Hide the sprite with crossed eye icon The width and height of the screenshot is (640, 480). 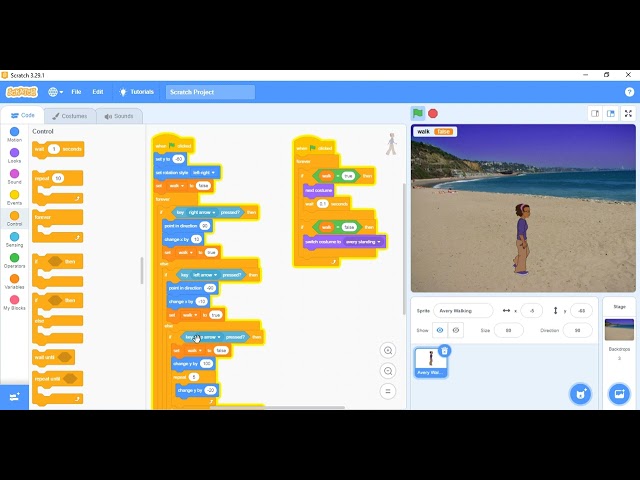pyautogui.click(x=456, y=330)
